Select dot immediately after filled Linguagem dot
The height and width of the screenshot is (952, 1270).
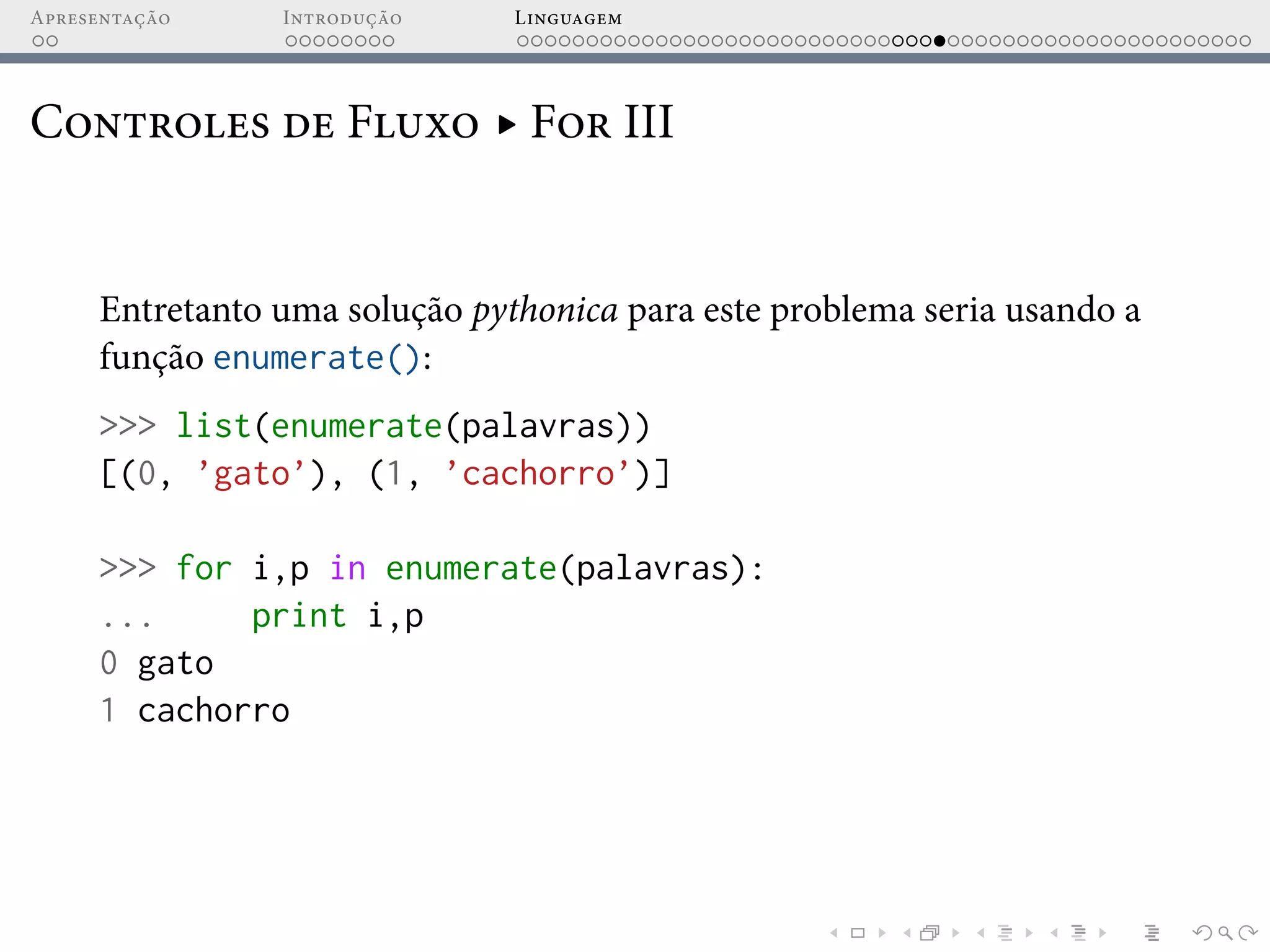tap(953, 41)
